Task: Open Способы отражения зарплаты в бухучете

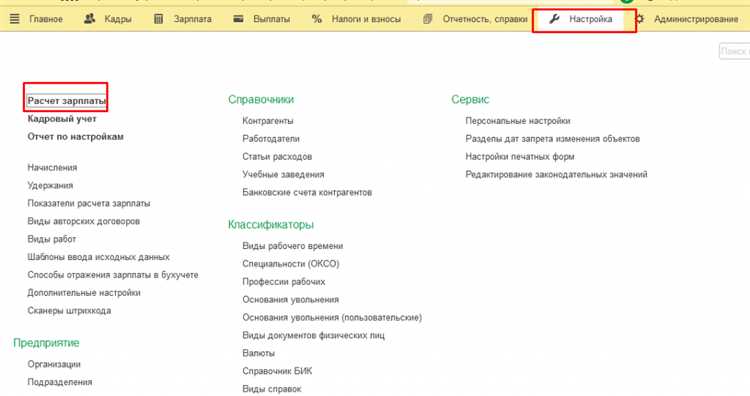Action: 113,275
